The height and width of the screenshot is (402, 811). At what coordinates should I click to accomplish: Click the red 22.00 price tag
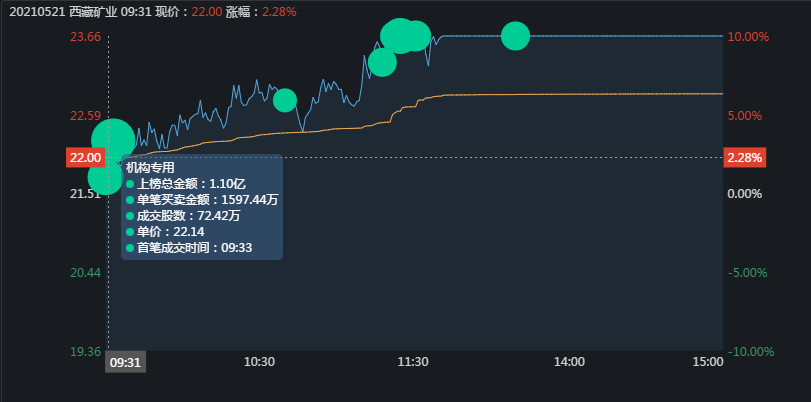[x=85, y=157]
